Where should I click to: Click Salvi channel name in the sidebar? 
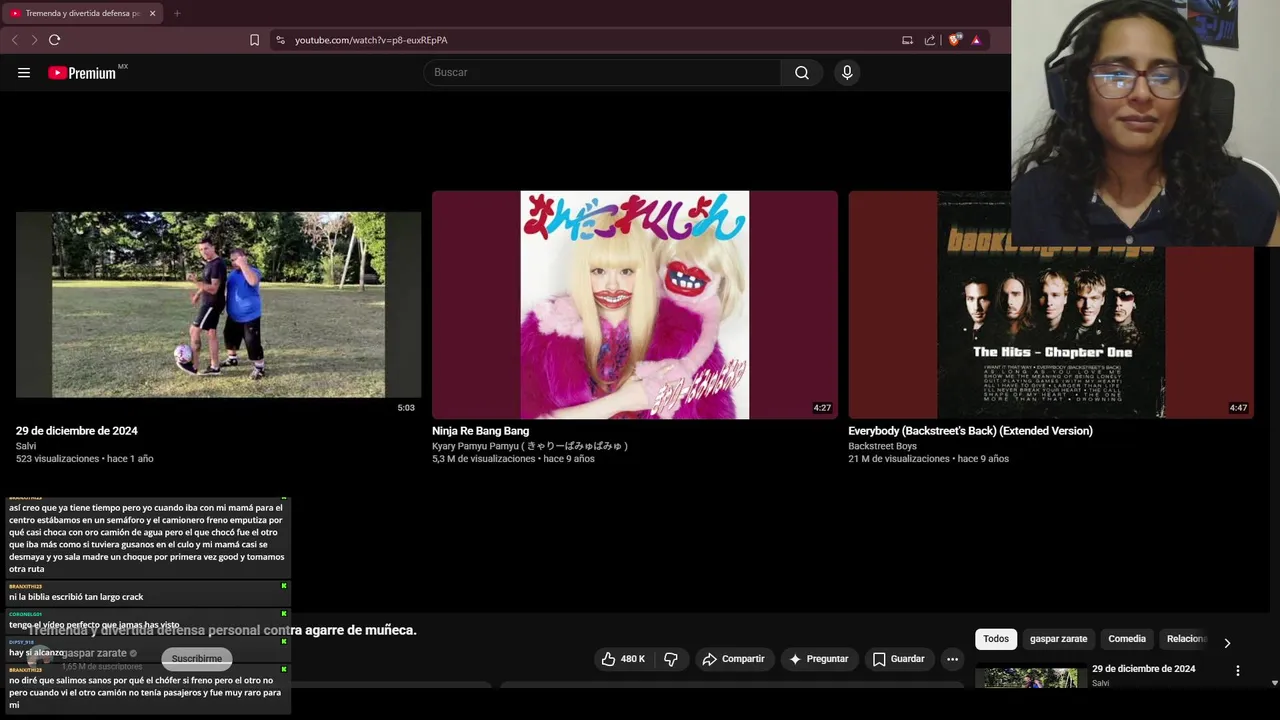tap(1100, 684)
